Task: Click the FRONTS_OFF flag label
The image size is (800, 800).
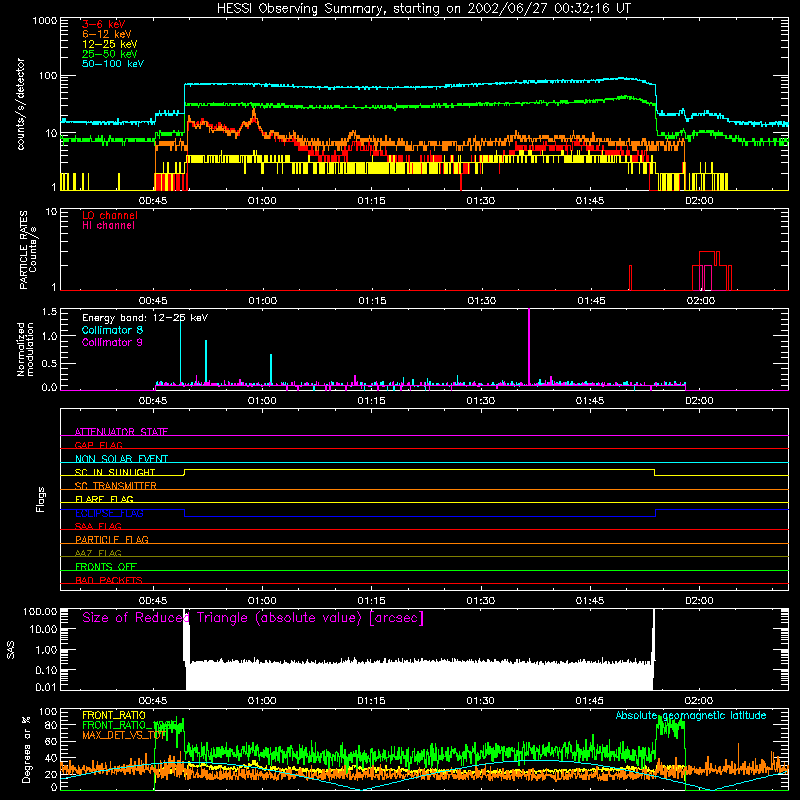Action: tap(106, 566)
